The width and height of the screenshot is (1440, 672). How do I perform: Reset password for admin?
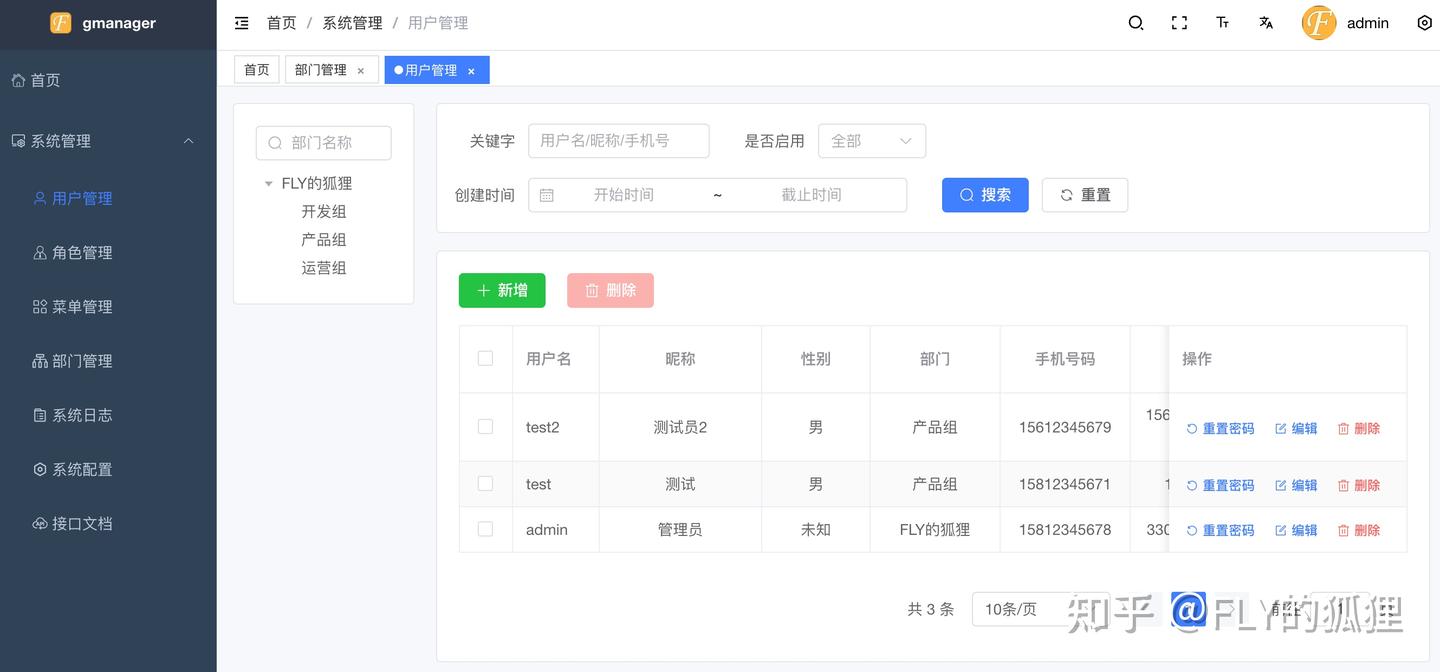coord(1220,530)
